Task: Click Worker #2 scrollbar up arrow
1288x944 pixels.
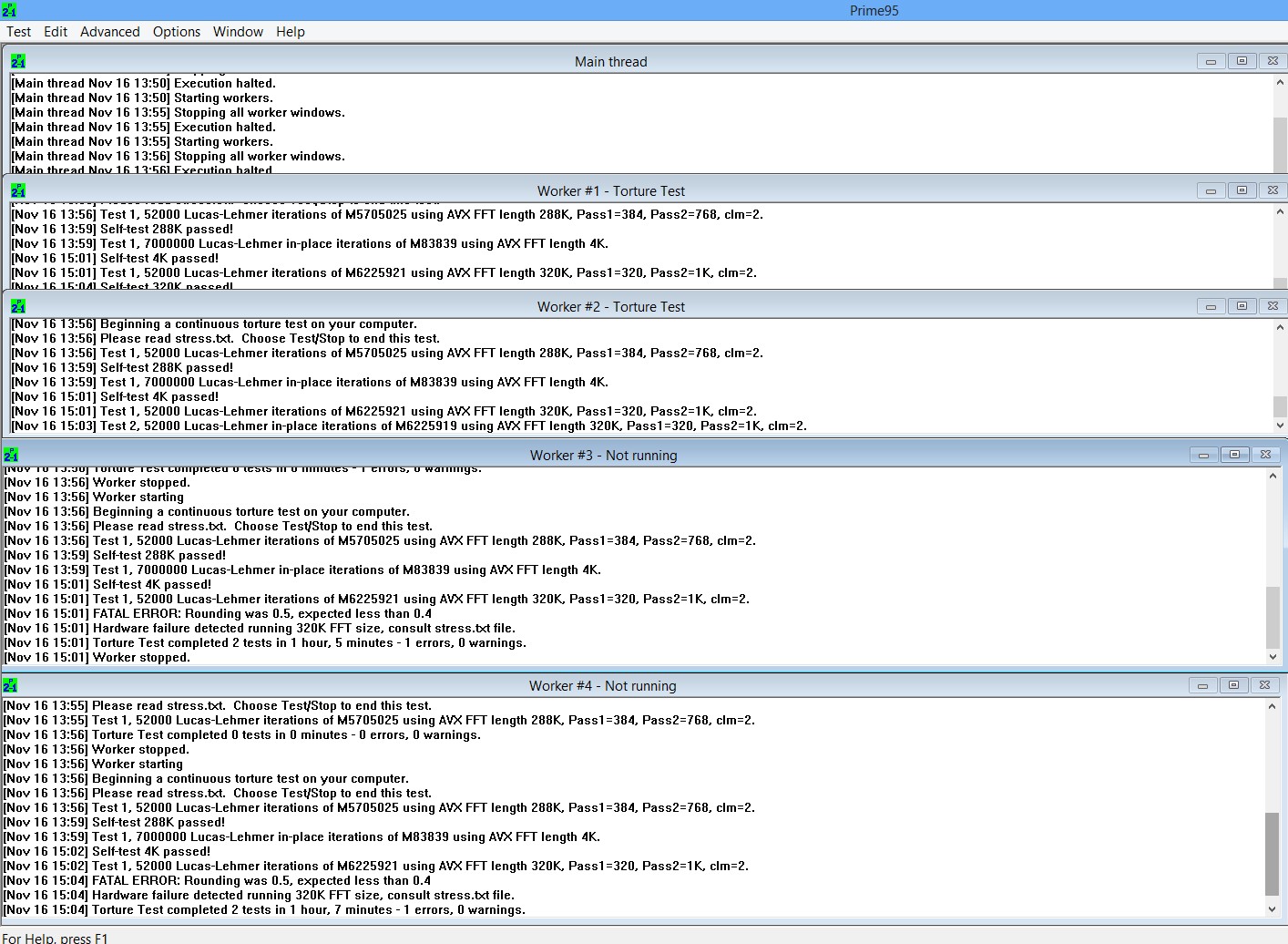Action: (x=1280, y=327)
